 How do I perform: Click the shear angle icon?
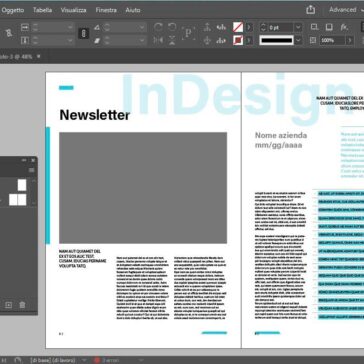coord(97,41)
